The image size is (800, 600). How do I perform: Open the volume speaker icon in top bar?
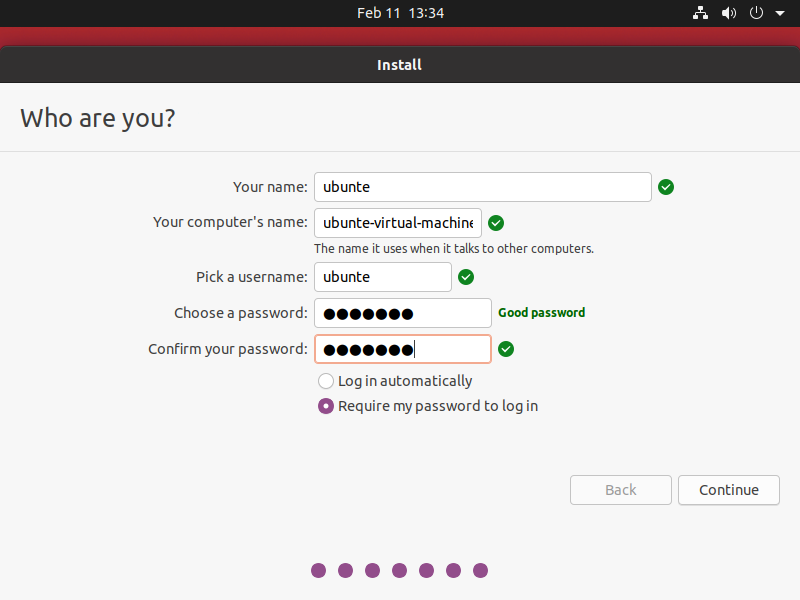pos(729,13)
